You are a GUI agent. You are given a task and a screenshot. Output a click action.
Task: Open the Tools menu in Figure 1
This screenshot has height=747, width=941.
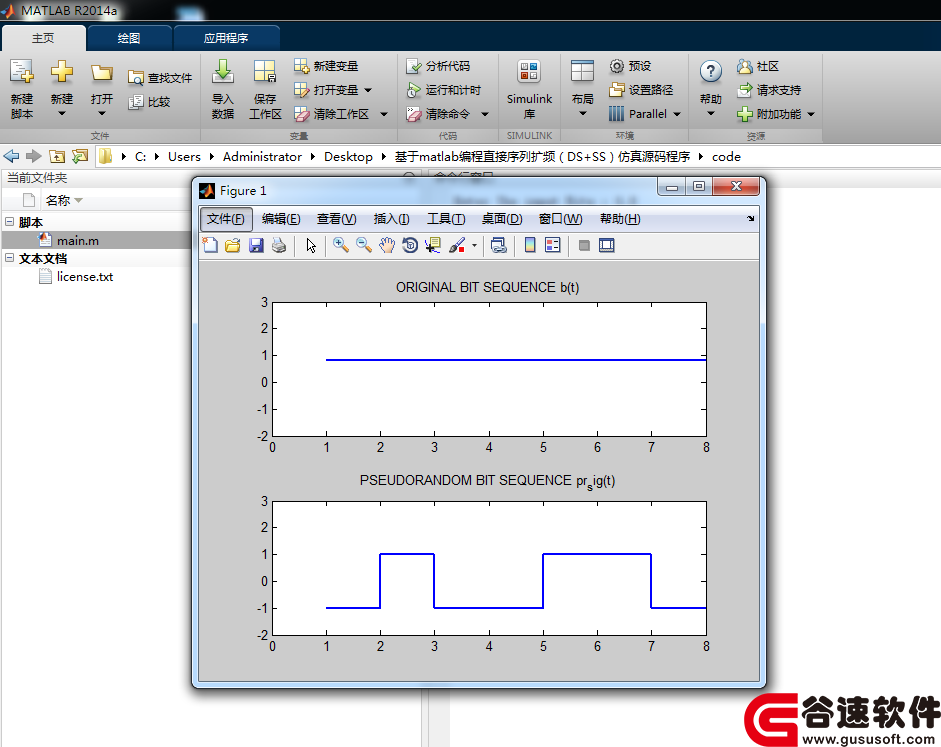point(446,219)
